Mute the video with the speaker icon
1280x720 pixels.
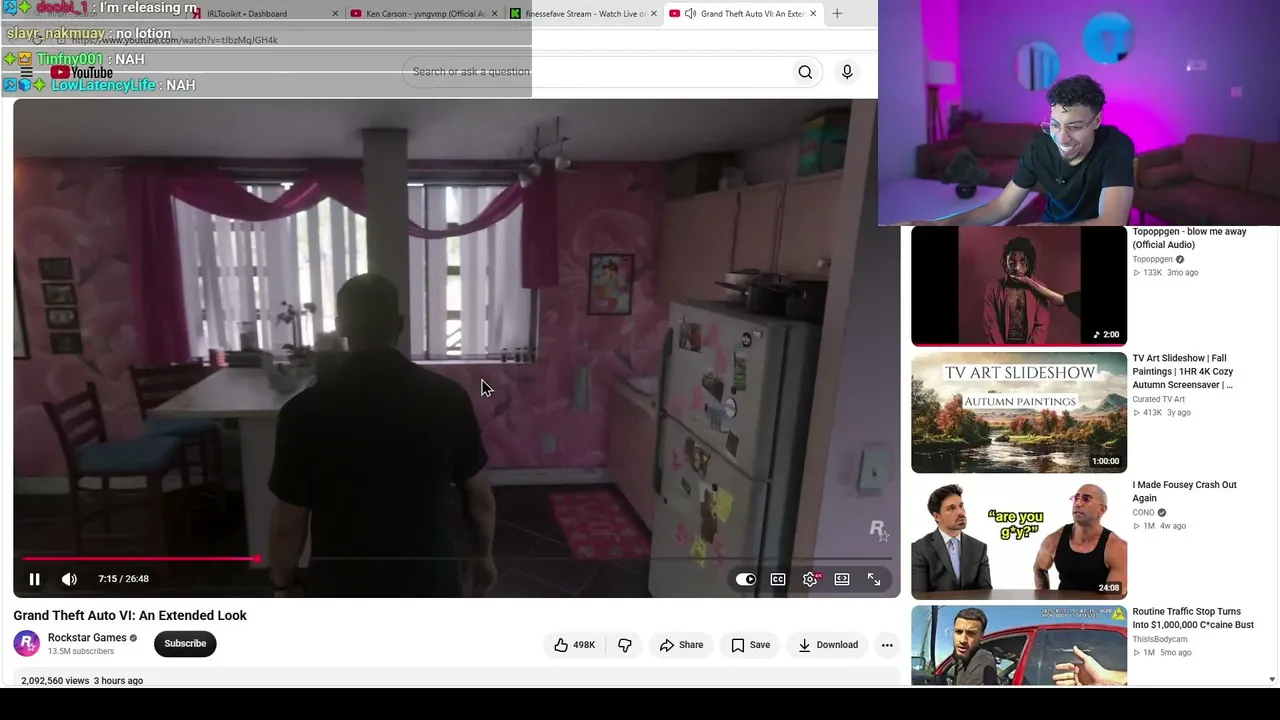pos(69,579)
